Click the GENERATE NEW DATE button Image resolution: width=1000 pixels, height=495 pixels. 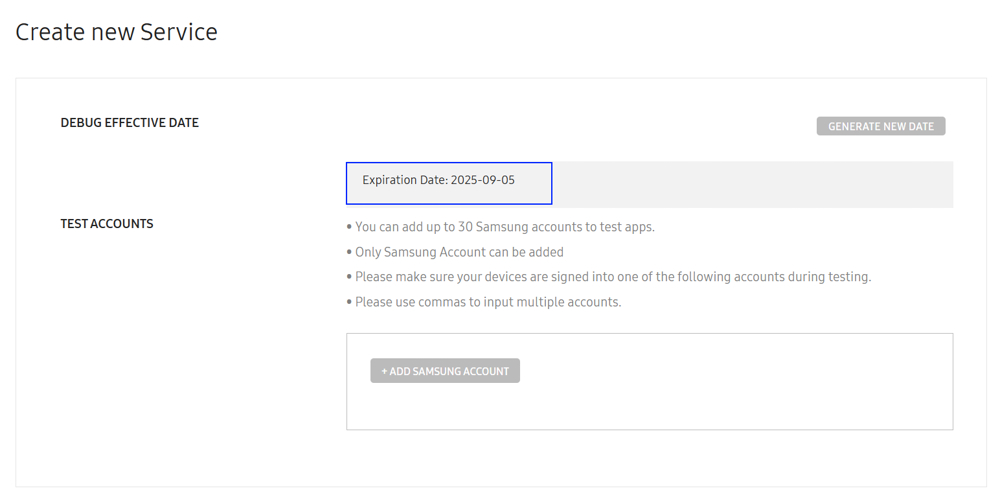click(881, 126)
